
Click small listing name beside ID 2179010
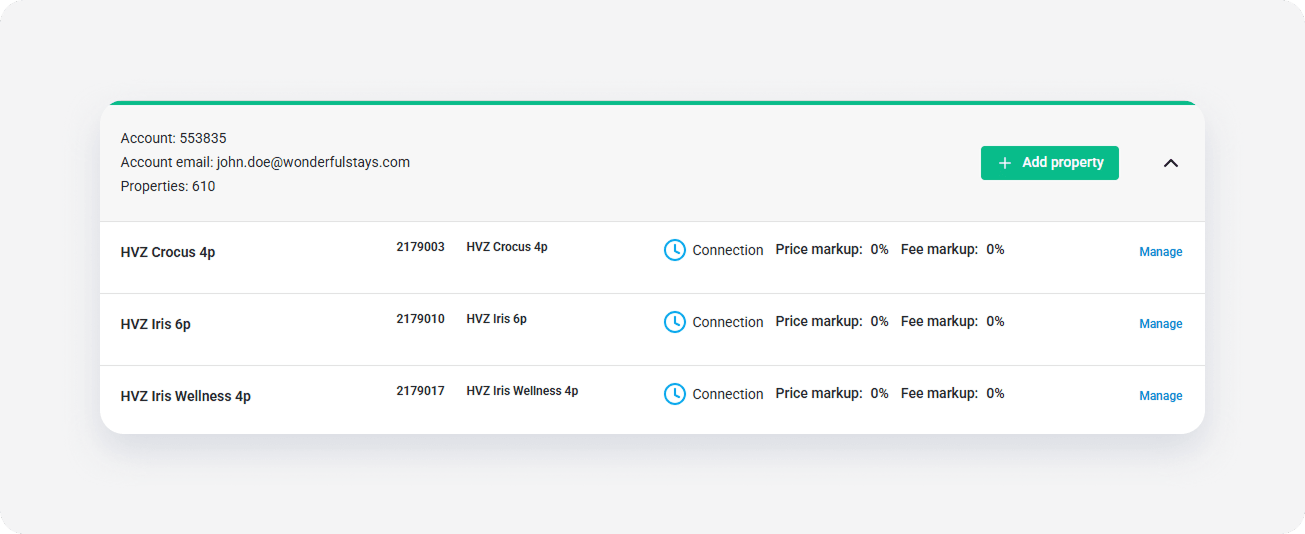497,319
